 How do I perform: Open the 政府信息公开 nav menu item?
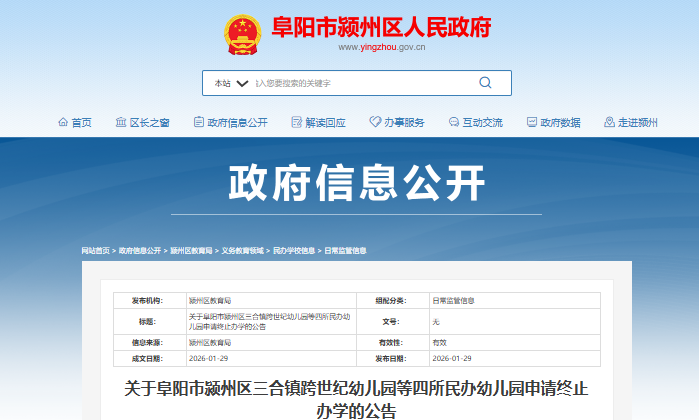click(x=238, y=123)
